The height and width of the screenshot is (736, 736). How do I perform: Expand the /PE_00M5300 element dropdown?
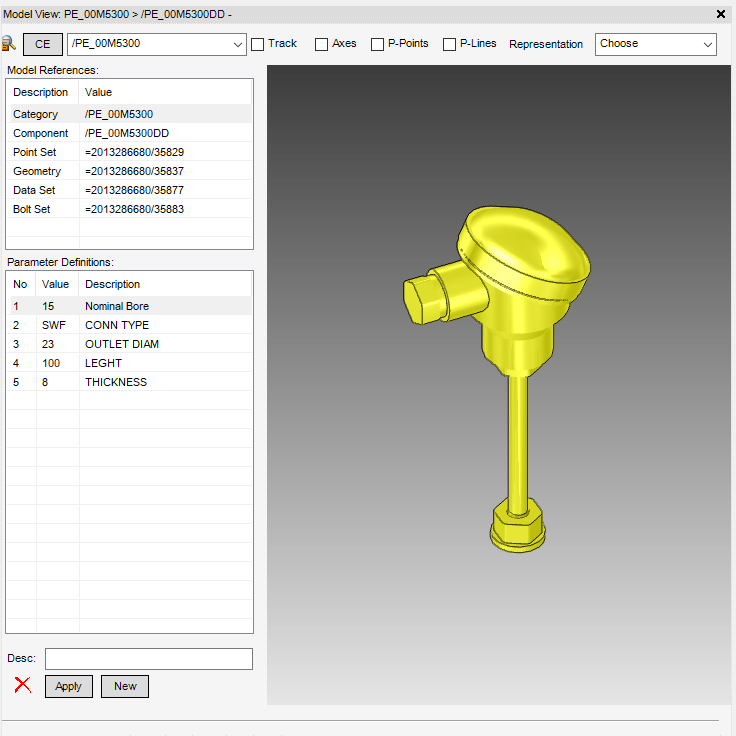pyautogui.click(x=237, y=44)
